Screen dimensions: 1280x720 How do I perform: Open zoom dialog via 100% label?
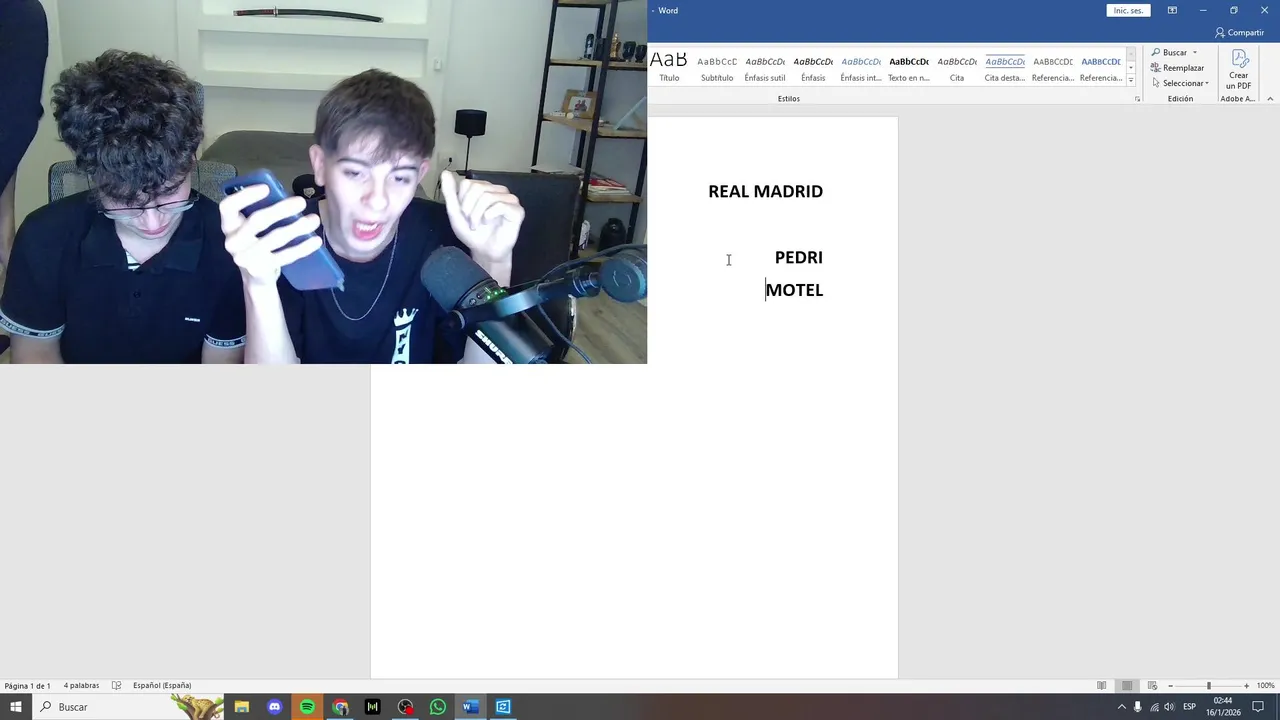click(1266, 686)
